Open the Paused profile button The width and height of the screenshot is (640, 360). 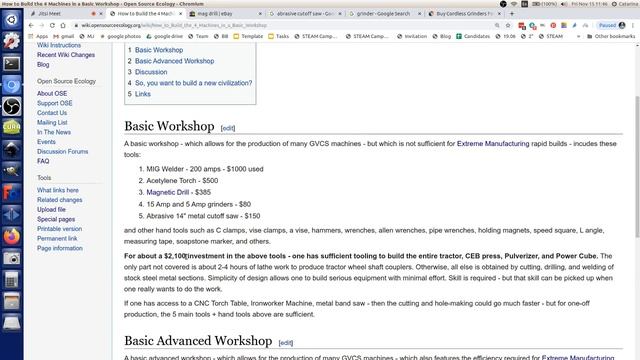[612, 25]
